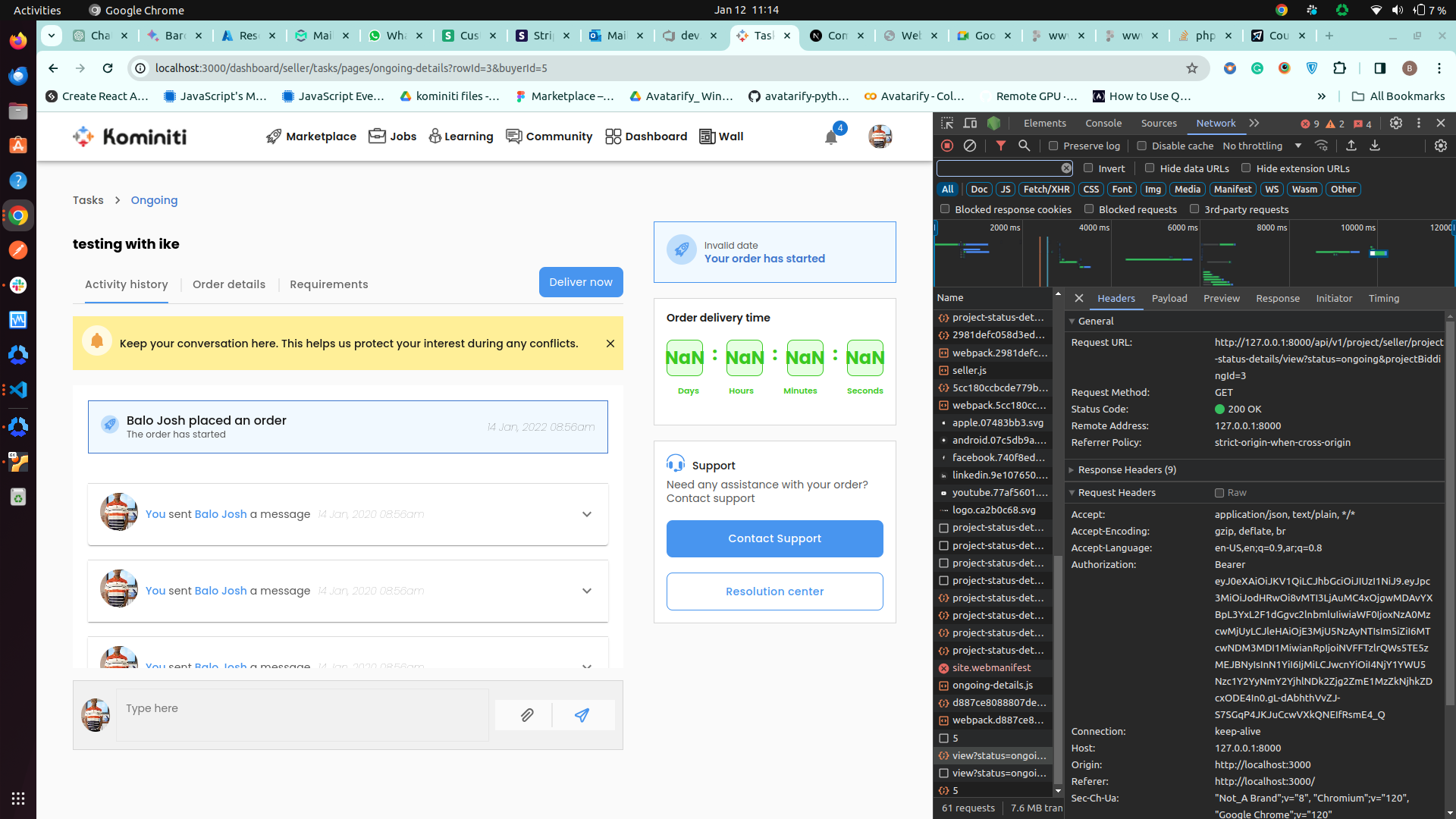
Task: Expand the first sent message chevron
Action: pos(587,514)
